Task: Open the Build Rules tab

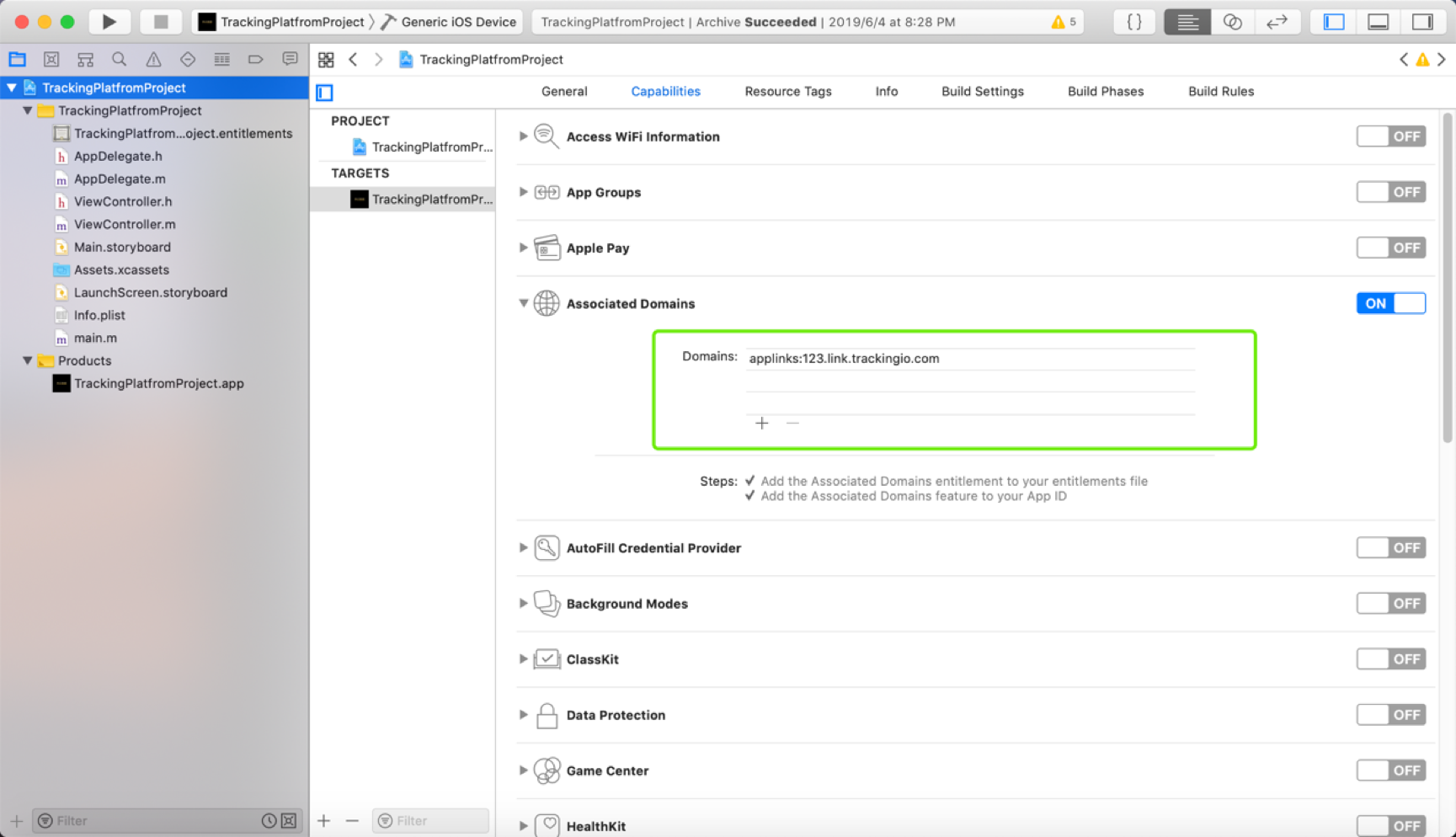Action: pyautogui.click(x=1221, y=91)
